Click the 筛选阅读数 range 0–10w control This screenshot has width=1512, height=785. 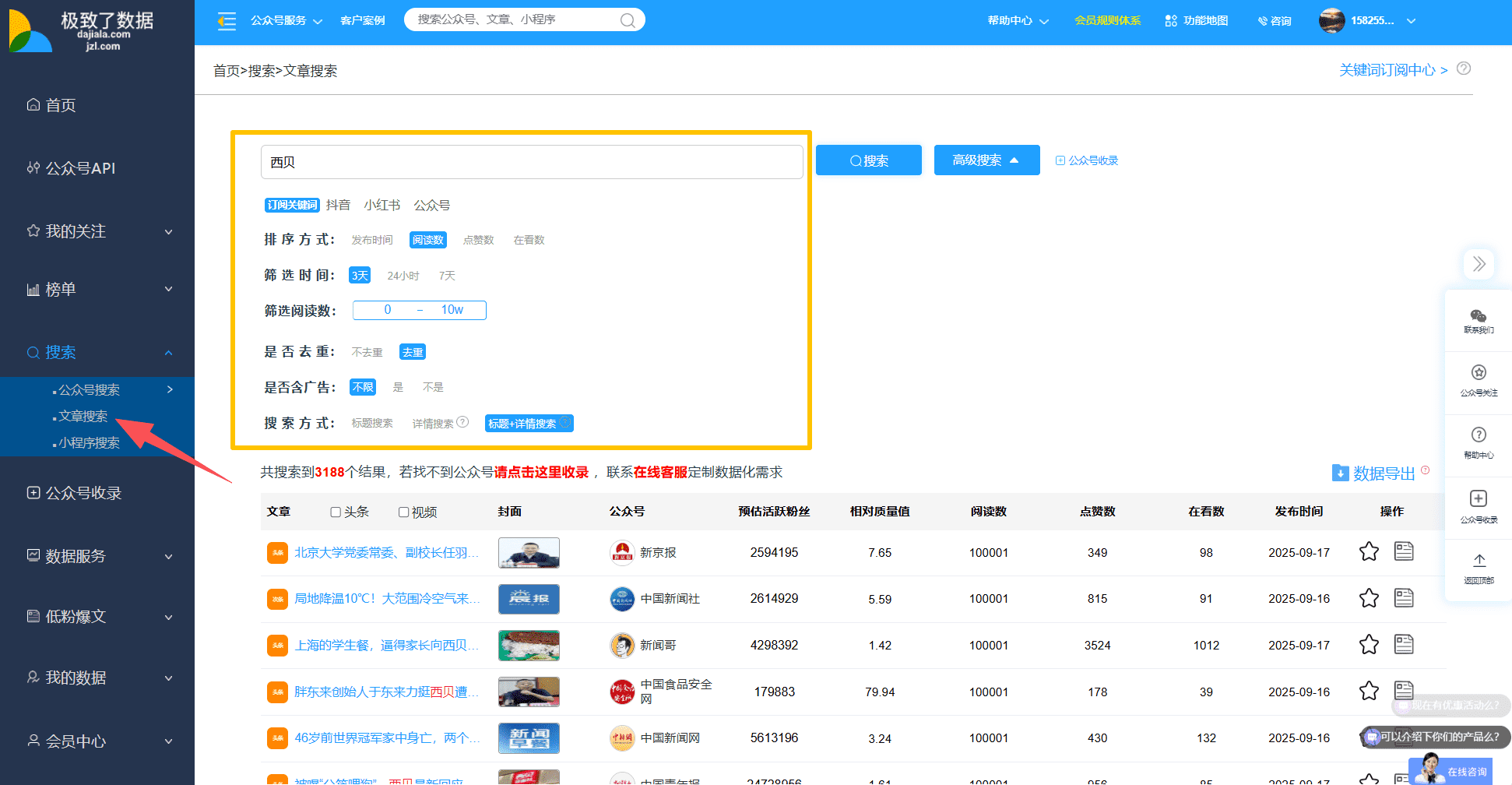pos(420,310)
